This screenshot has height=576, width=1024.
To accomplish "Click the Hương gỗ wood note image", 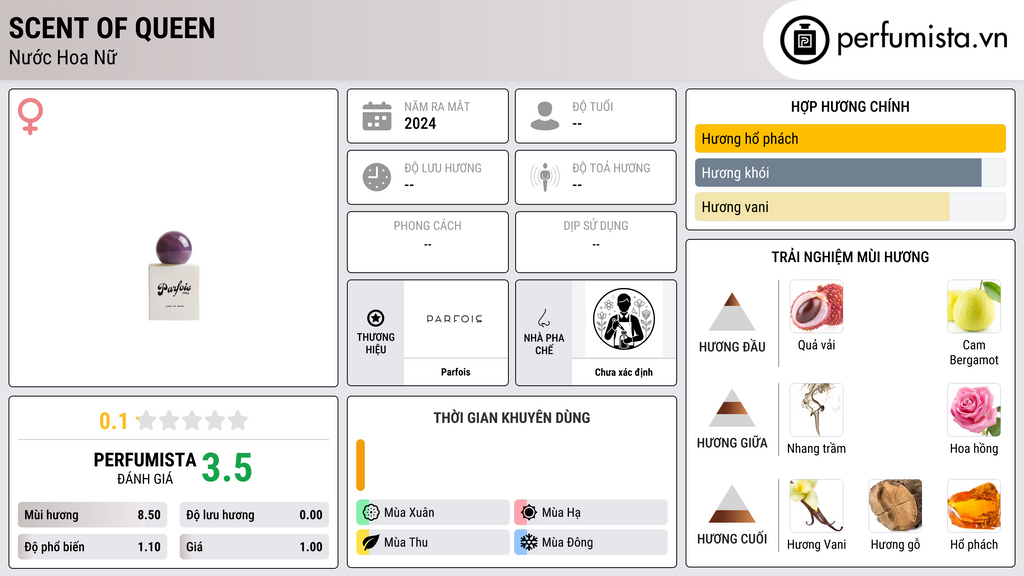I will tap(895, 505).
